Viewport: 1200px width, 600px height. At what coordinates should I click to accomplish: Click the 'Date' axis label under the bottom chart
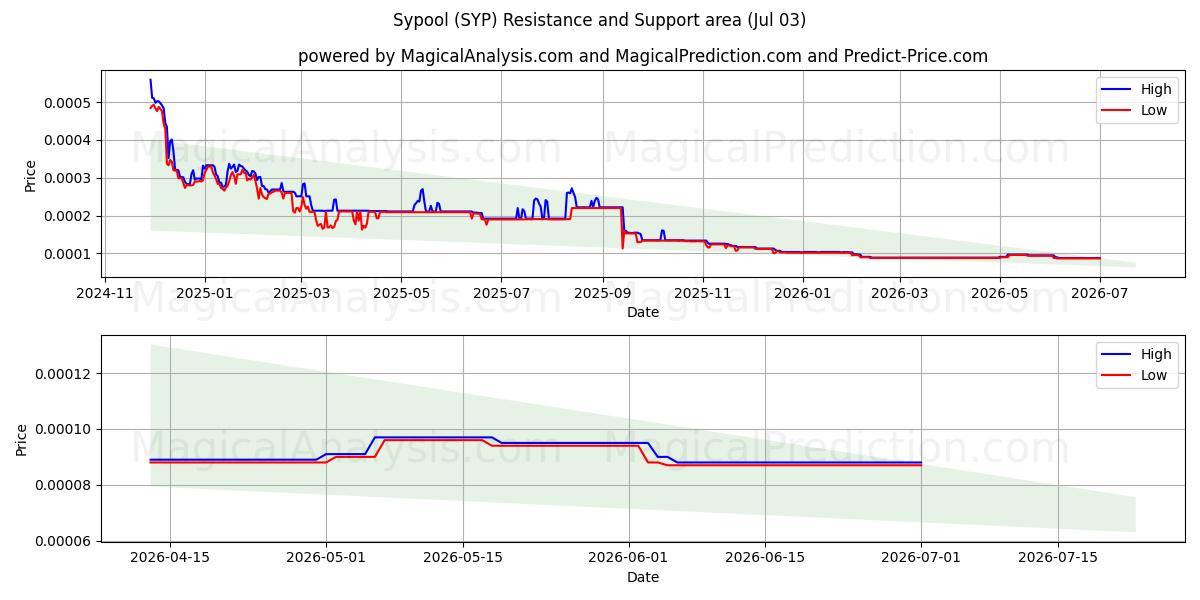[642, 577]
